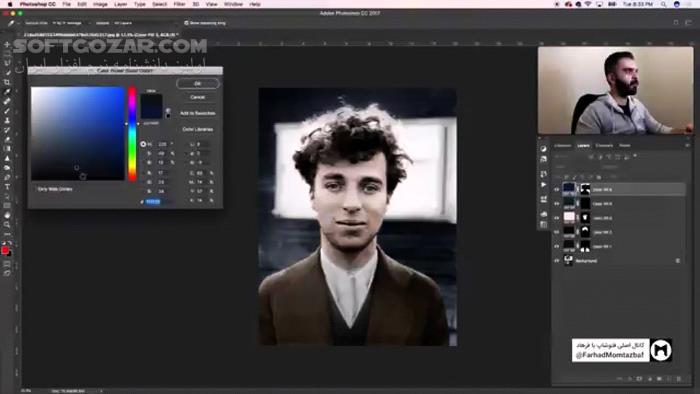700x394 pixels.
Task: Click the open document title tab
Action: pyautogui.click(x=101, y=34)
